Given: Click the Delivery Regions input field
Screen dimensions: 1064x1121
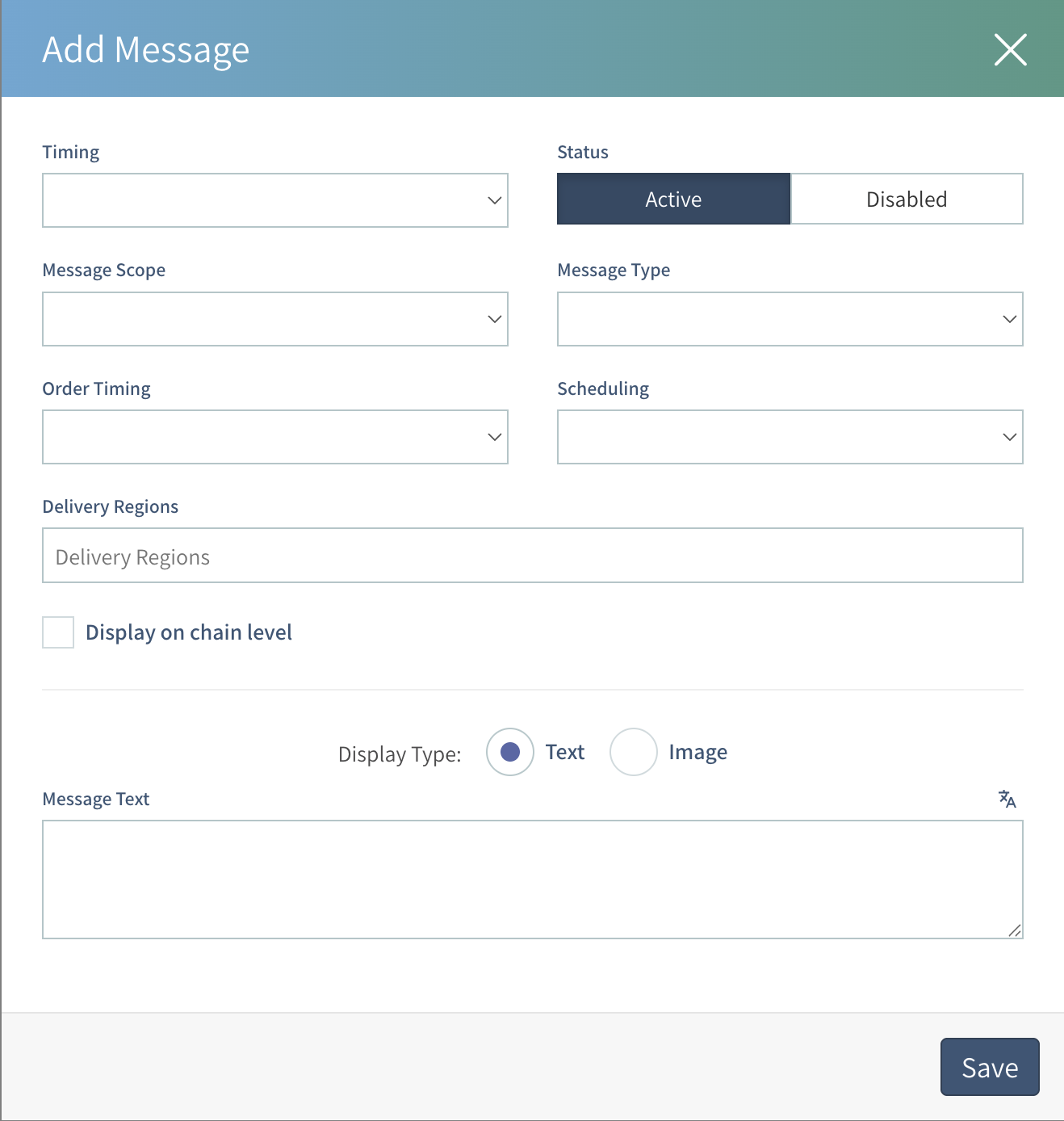Looking at the screenshot, I should pos(532,556).
